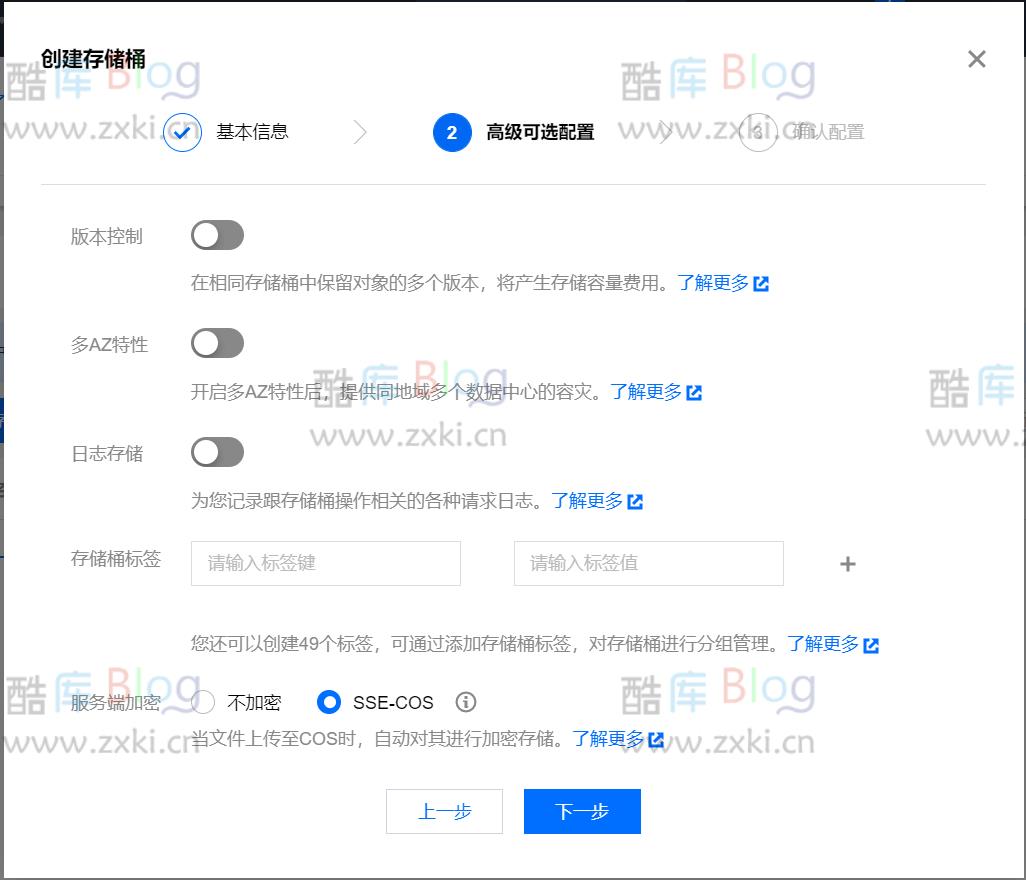This screenshot has height=880, width=1026.
Task: Click the plus icon to add another tag row
Action: click(x=847, y=564)
